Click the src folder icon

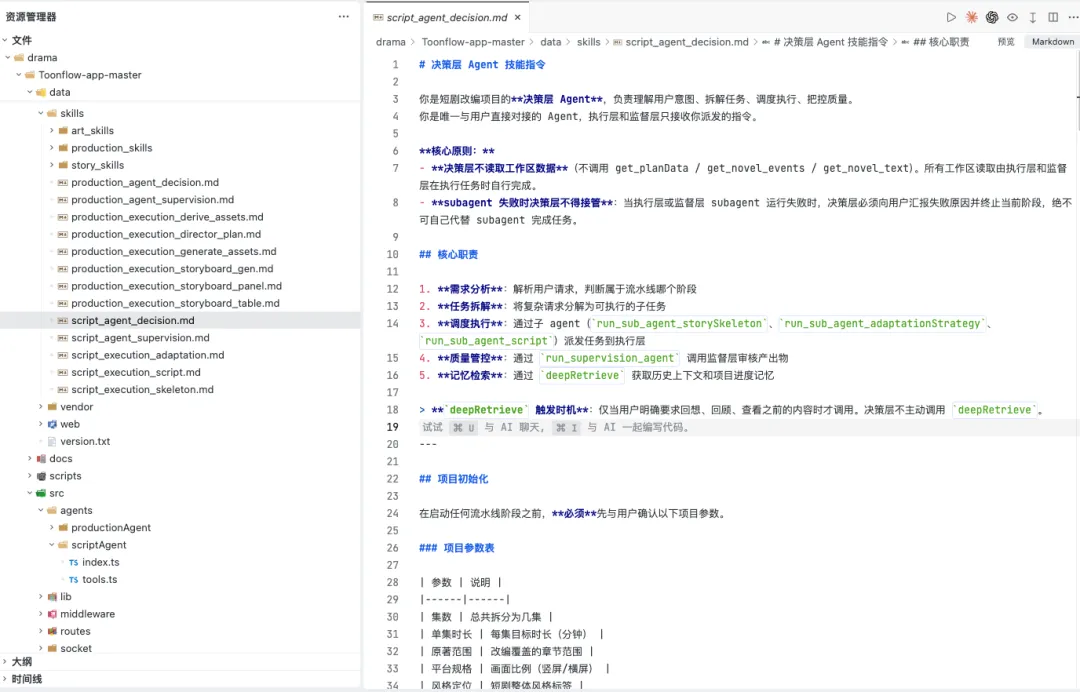point(41,493)
